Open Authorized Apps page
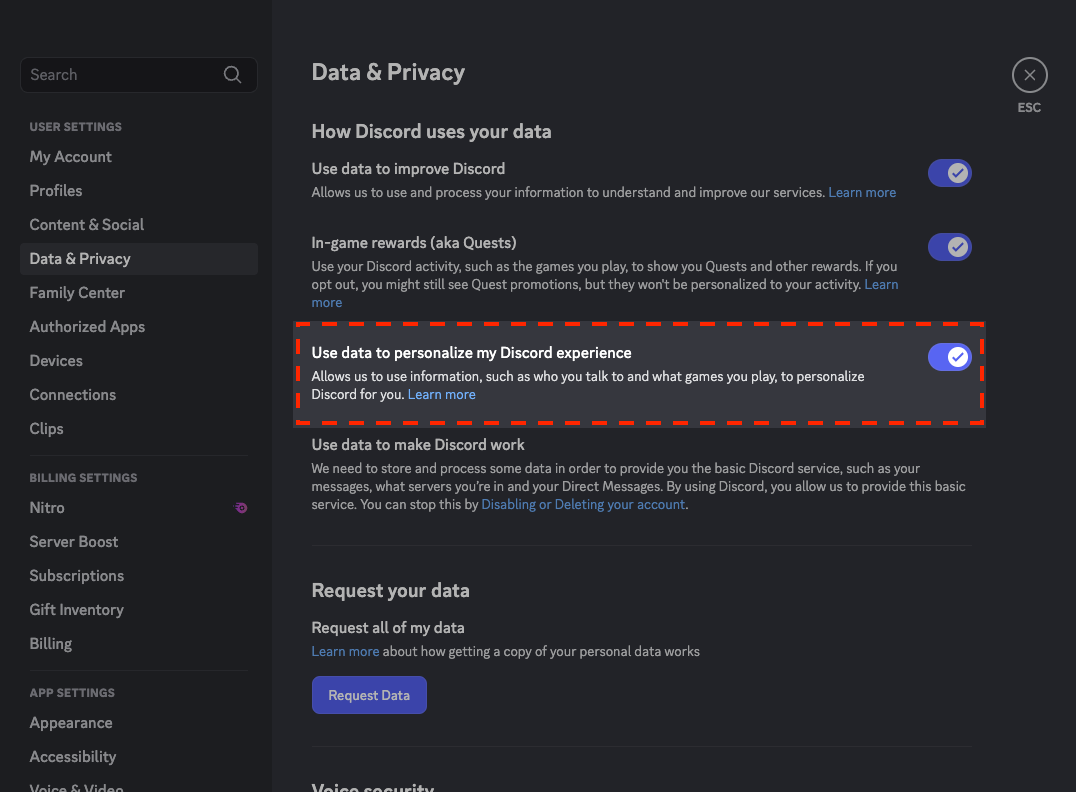The image size is (1076, 792). (87, 327)
